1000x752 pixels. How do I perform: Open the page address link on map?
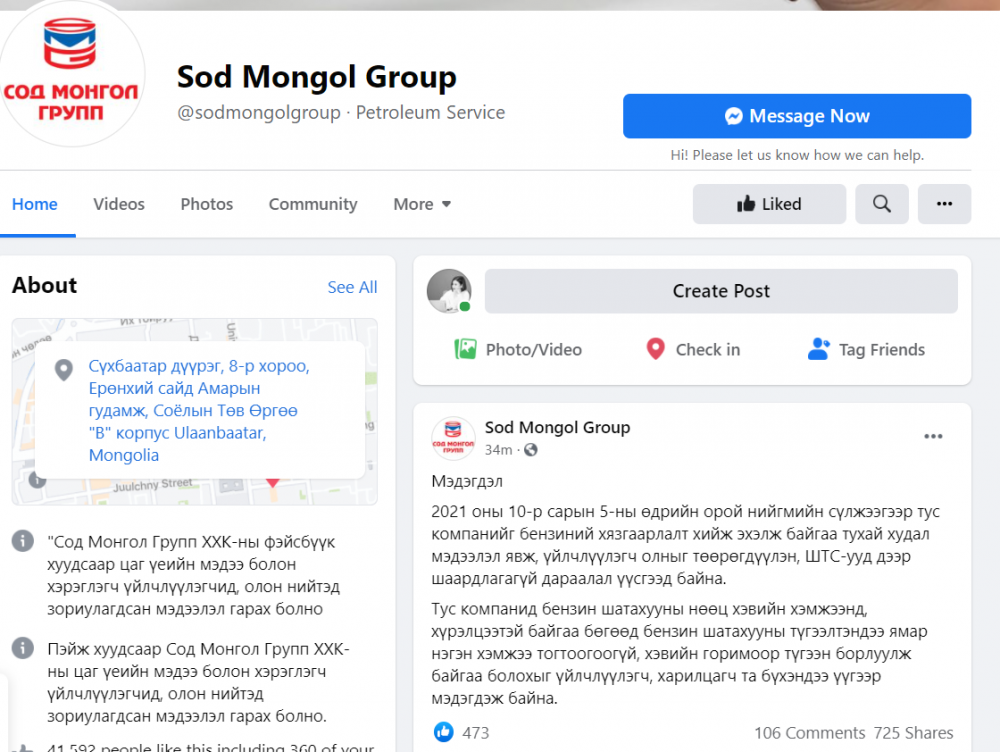pyautogui.click(x=199, y=410)
